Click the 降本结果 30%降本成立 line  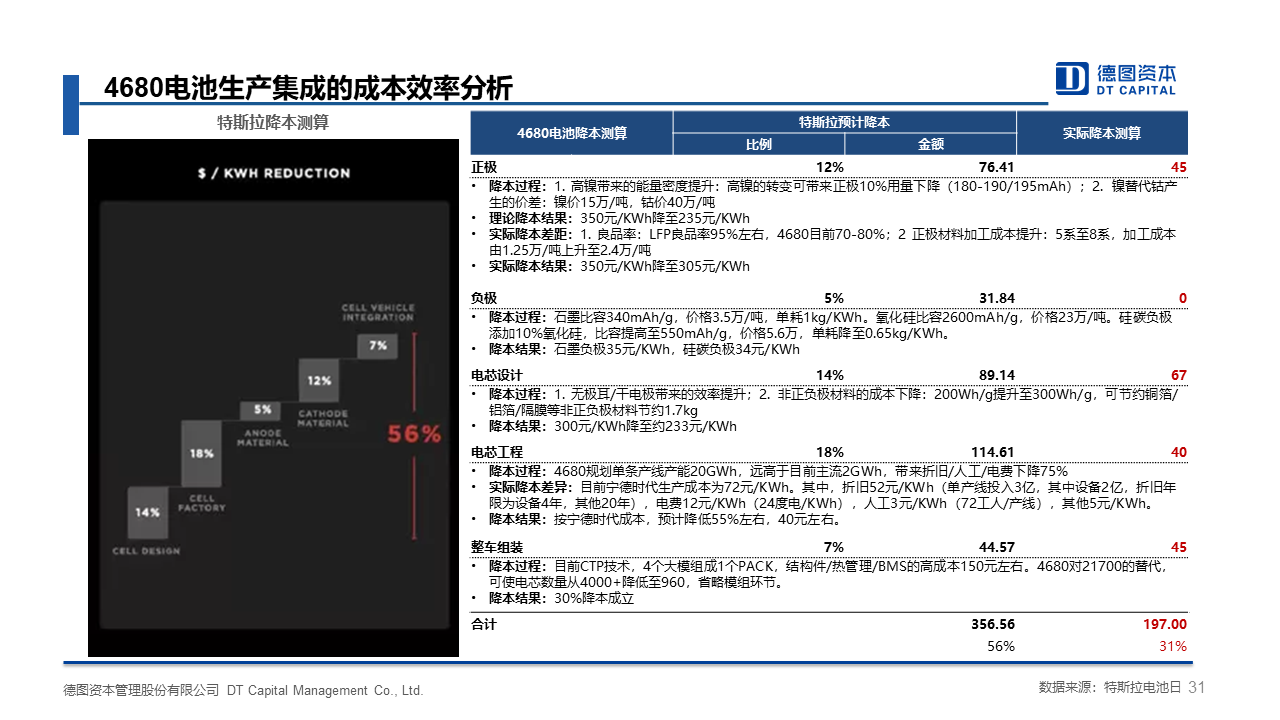(561, 598)
